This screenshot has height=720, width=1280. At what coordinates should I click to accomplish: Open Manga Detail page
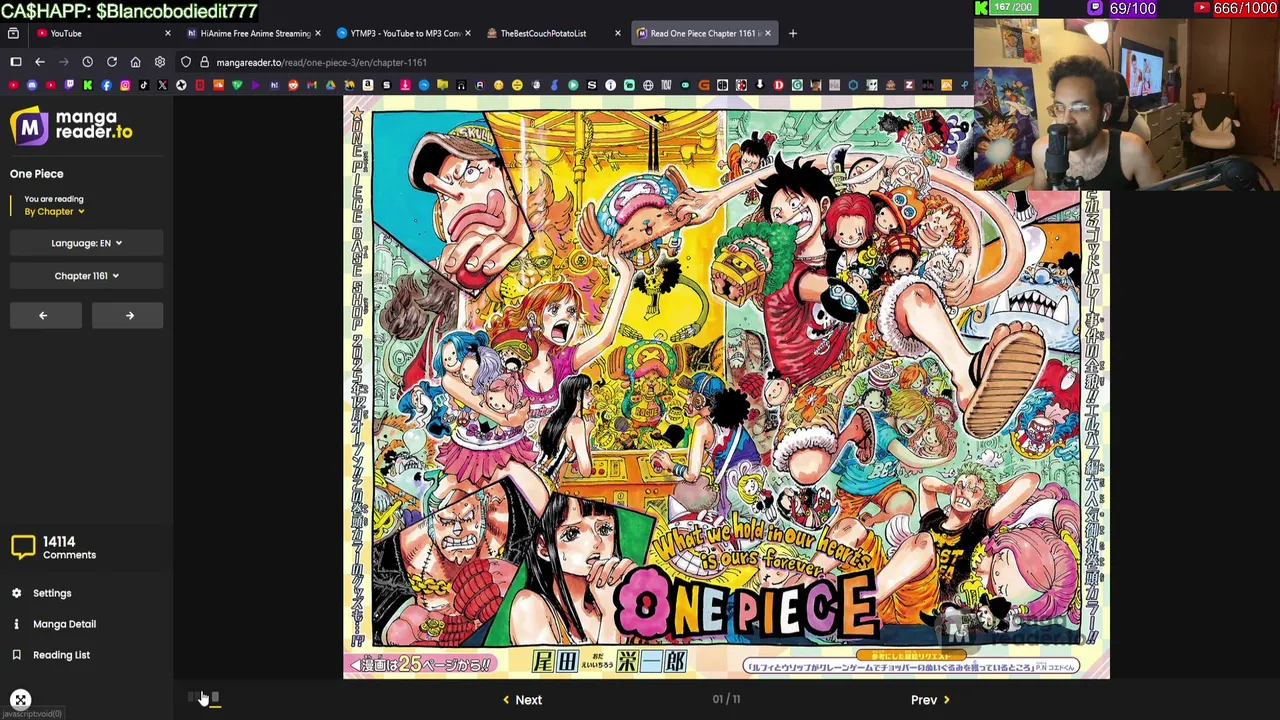(x=64, y=624)
